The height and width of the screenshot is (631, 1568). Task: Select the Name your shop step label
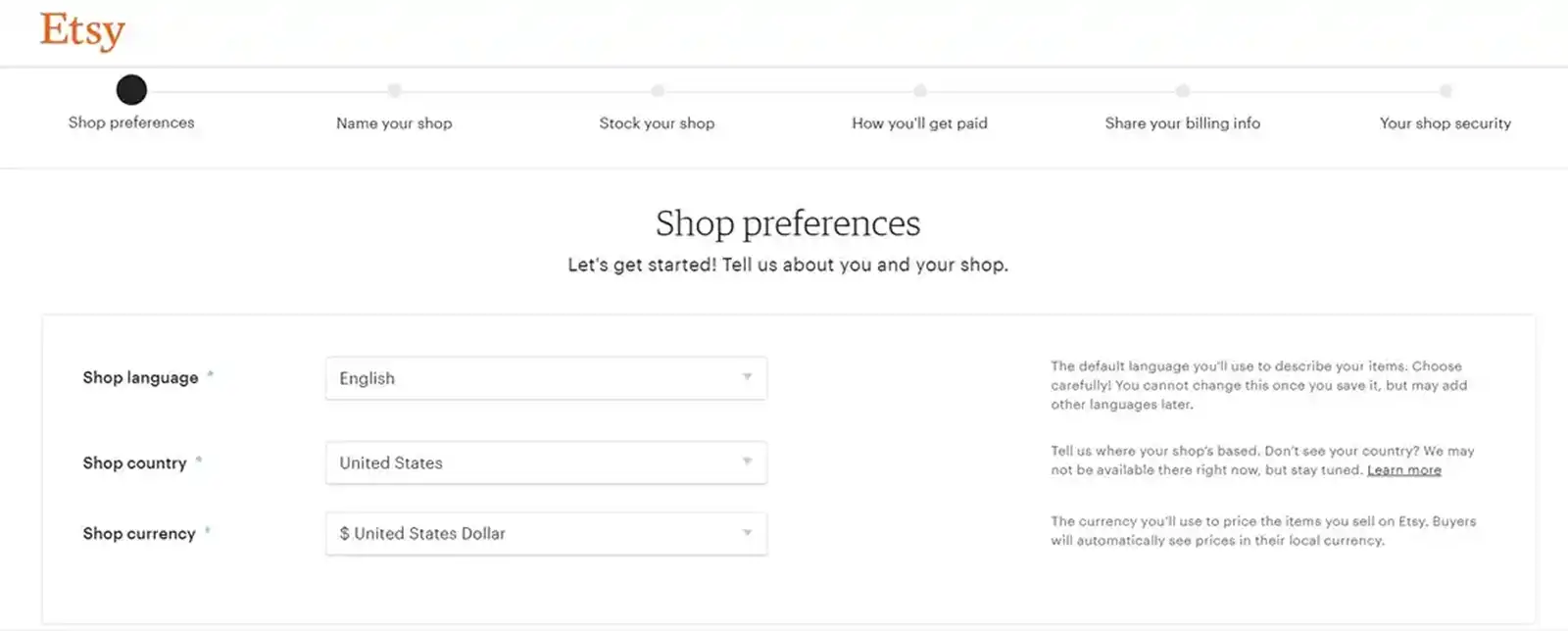394,123
